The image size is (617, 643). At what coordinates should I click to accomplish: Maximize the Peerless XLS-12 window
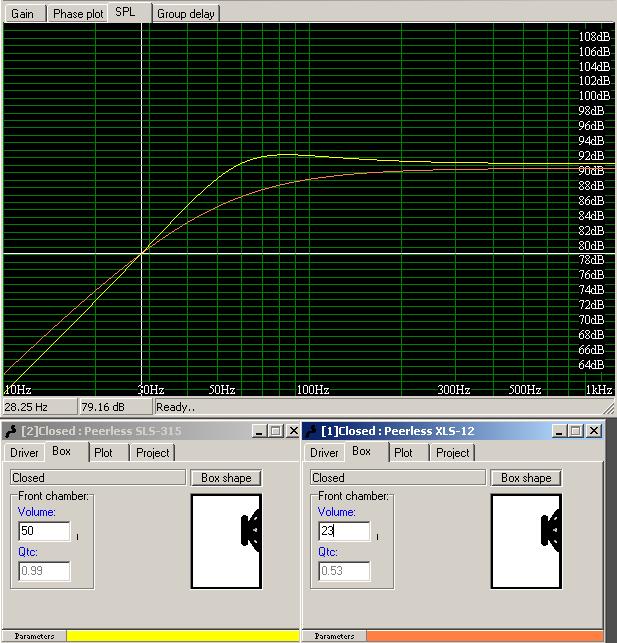pos(576,431)
